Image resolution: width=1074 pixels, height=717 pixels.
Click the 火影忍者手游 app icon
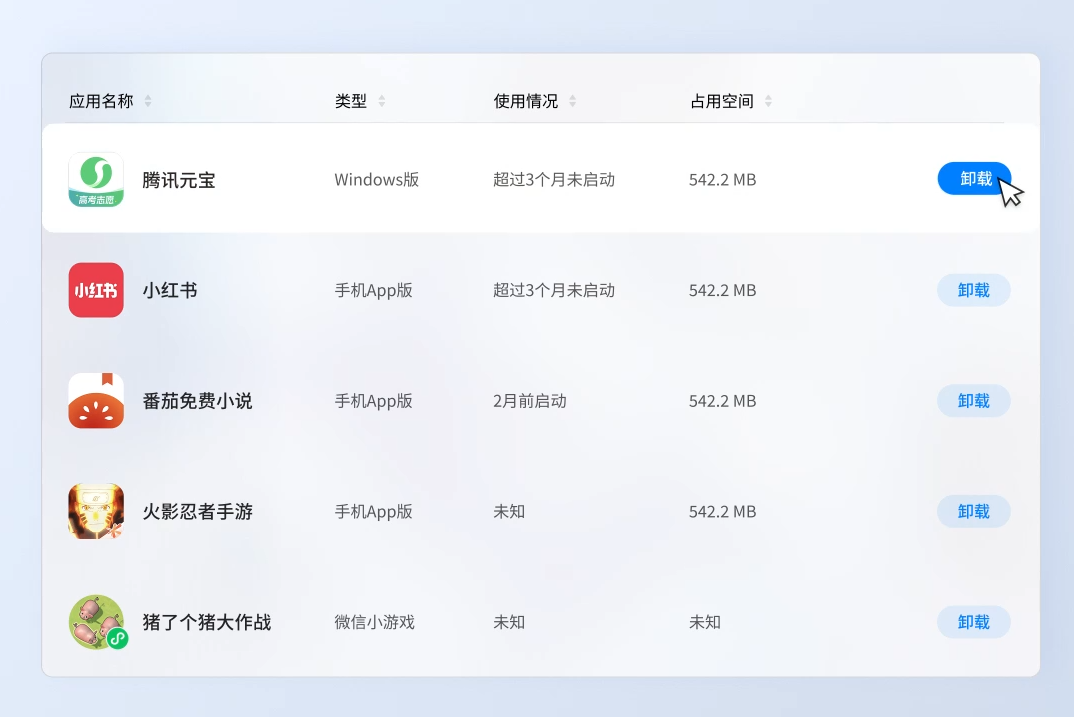tap(96, 511)
